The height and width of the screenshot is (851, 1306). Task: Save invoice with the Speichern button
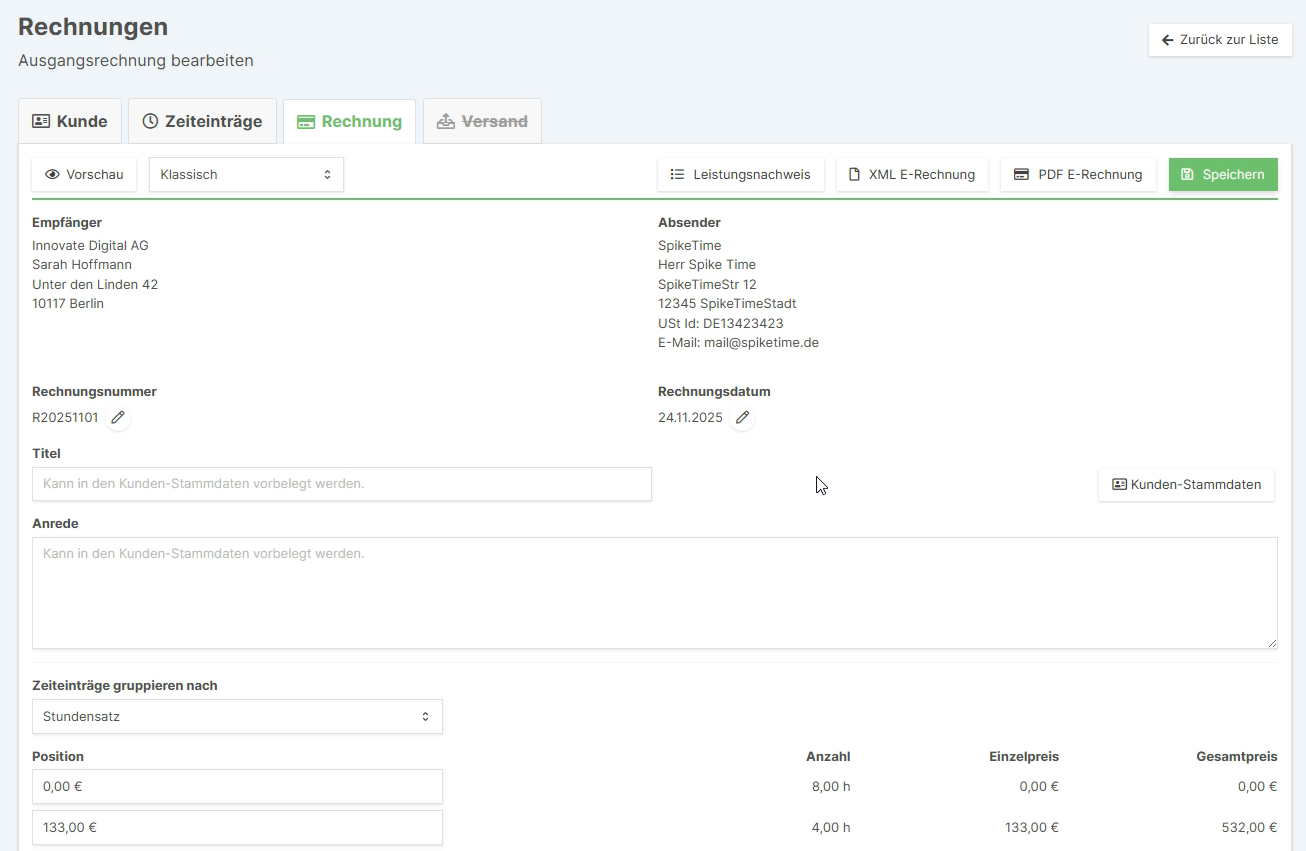tap(1222, 174)
